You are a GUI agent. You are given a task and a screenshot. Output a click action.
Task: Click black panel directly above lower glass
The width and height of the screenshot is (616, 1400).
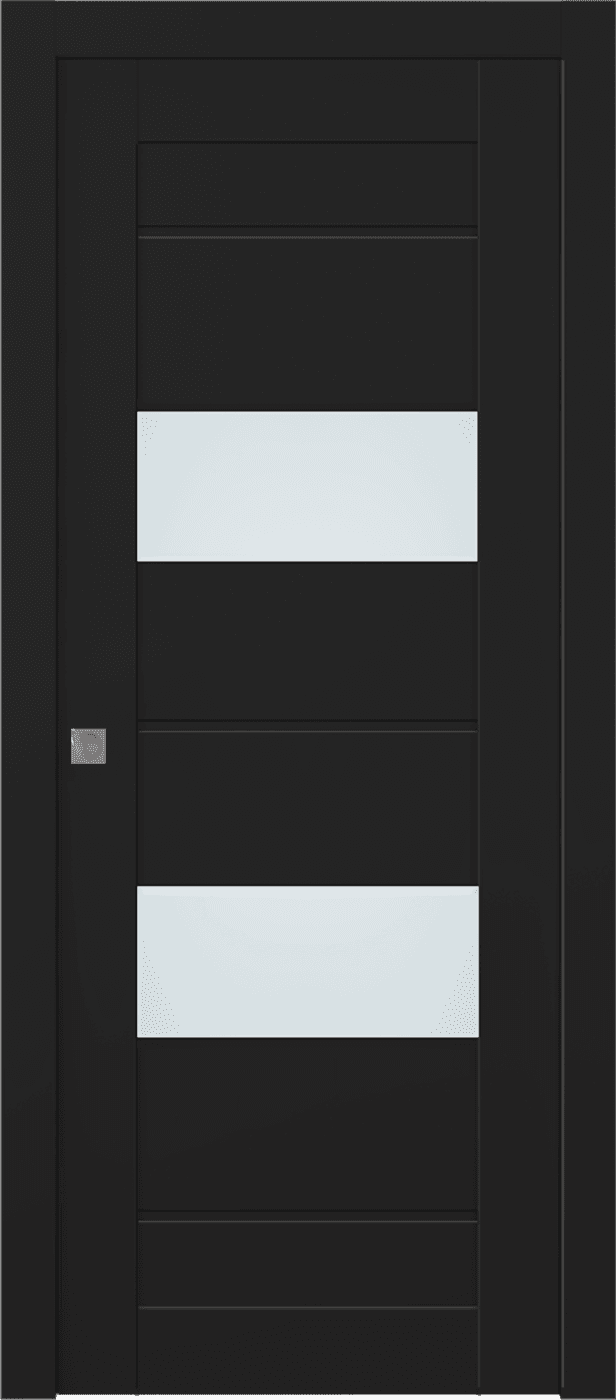pos(307,809)
